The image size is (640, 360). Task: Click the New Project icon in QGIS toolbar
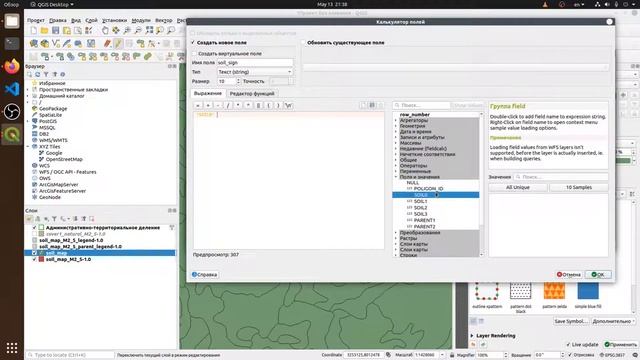coord(33,31)
